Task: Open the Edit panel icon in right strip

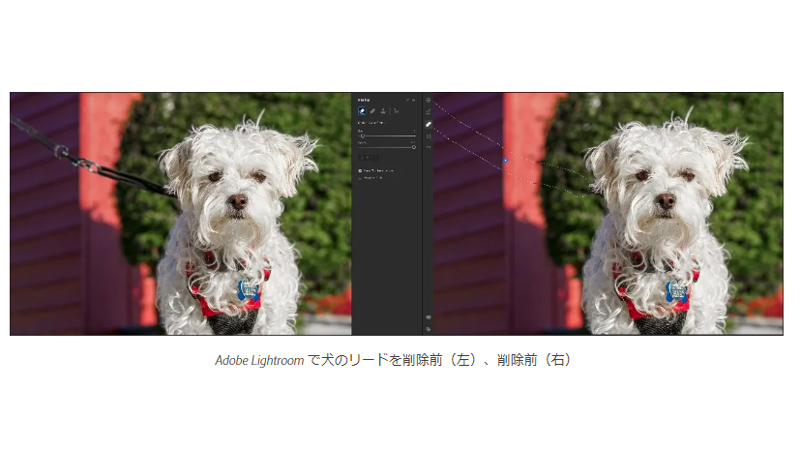Action: click(429, 101)
